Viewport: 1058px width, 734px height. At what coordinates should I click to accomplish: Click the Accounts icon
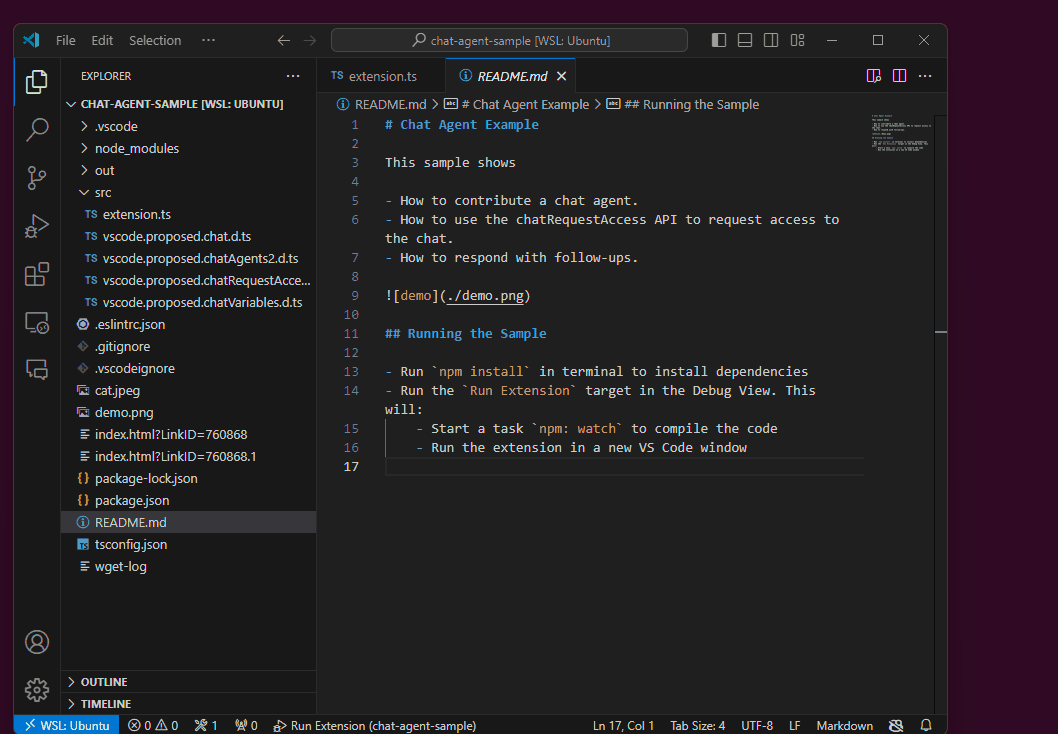point(37,642)
